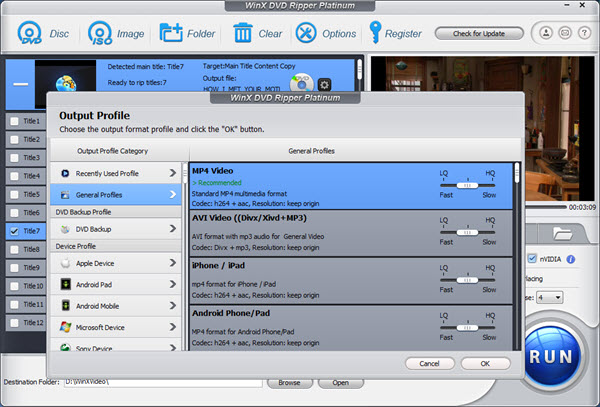Select the AVI Video profile text

coord(249,218)
